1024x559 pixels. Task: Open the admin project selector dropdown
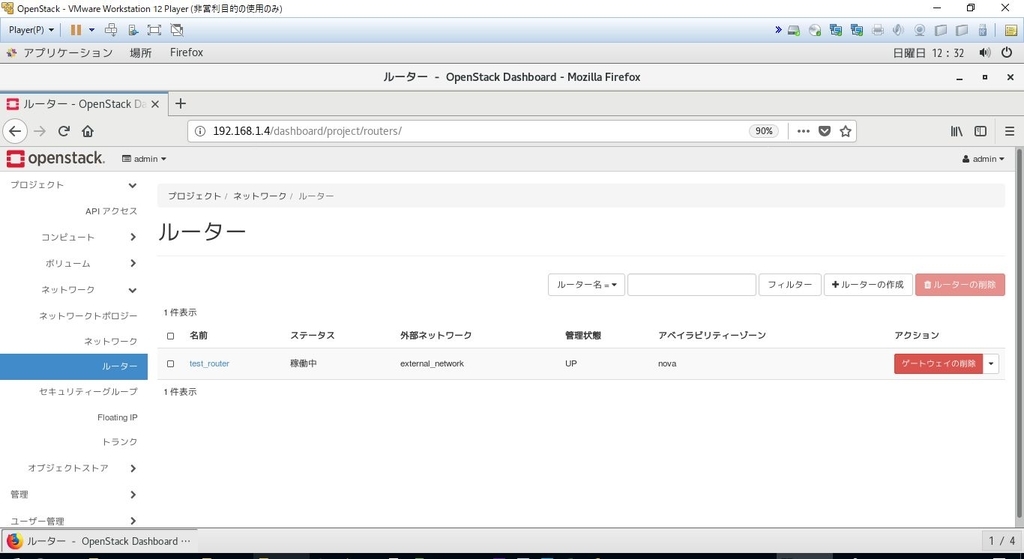click(x=144, y=159)
